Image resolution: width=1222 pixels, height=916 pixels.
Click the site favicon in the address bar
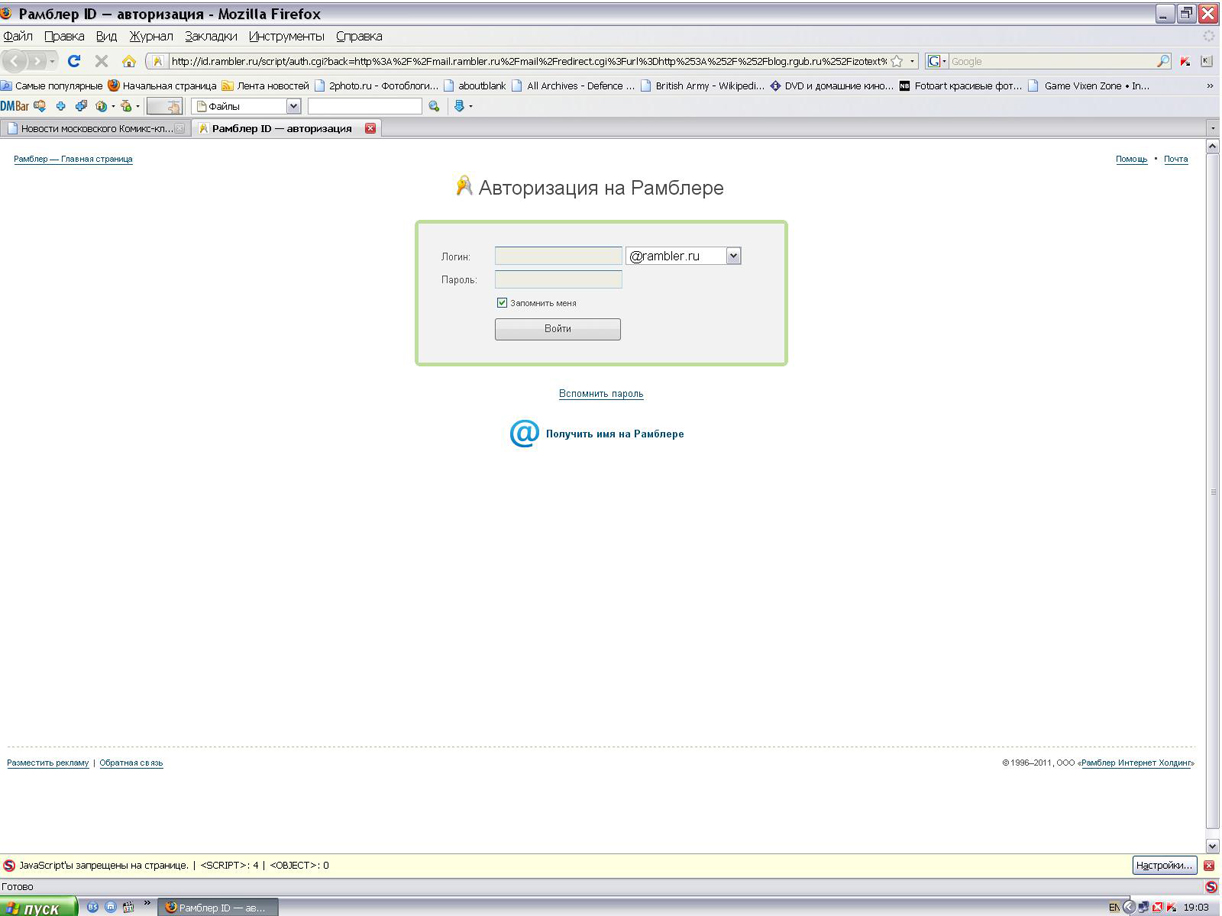point(157,61)
